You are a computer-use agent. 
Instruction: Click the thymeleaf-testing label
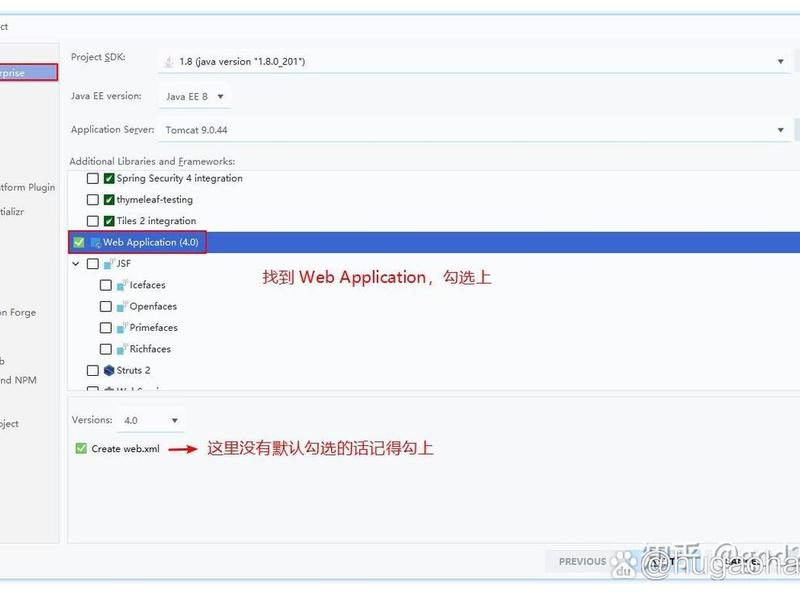click(x=155, y=199)
